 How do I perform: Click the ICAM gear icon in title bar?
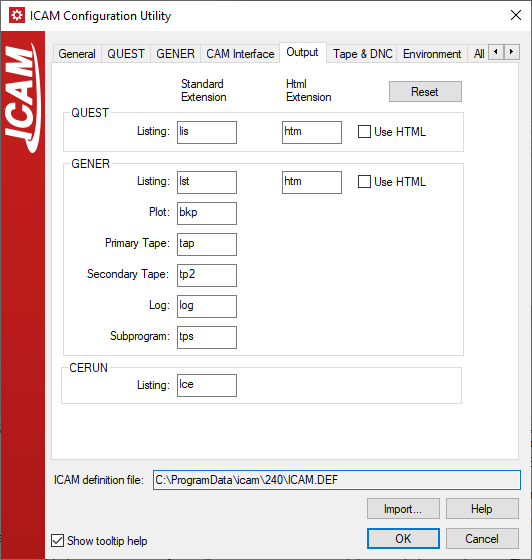tap(17, 15)
